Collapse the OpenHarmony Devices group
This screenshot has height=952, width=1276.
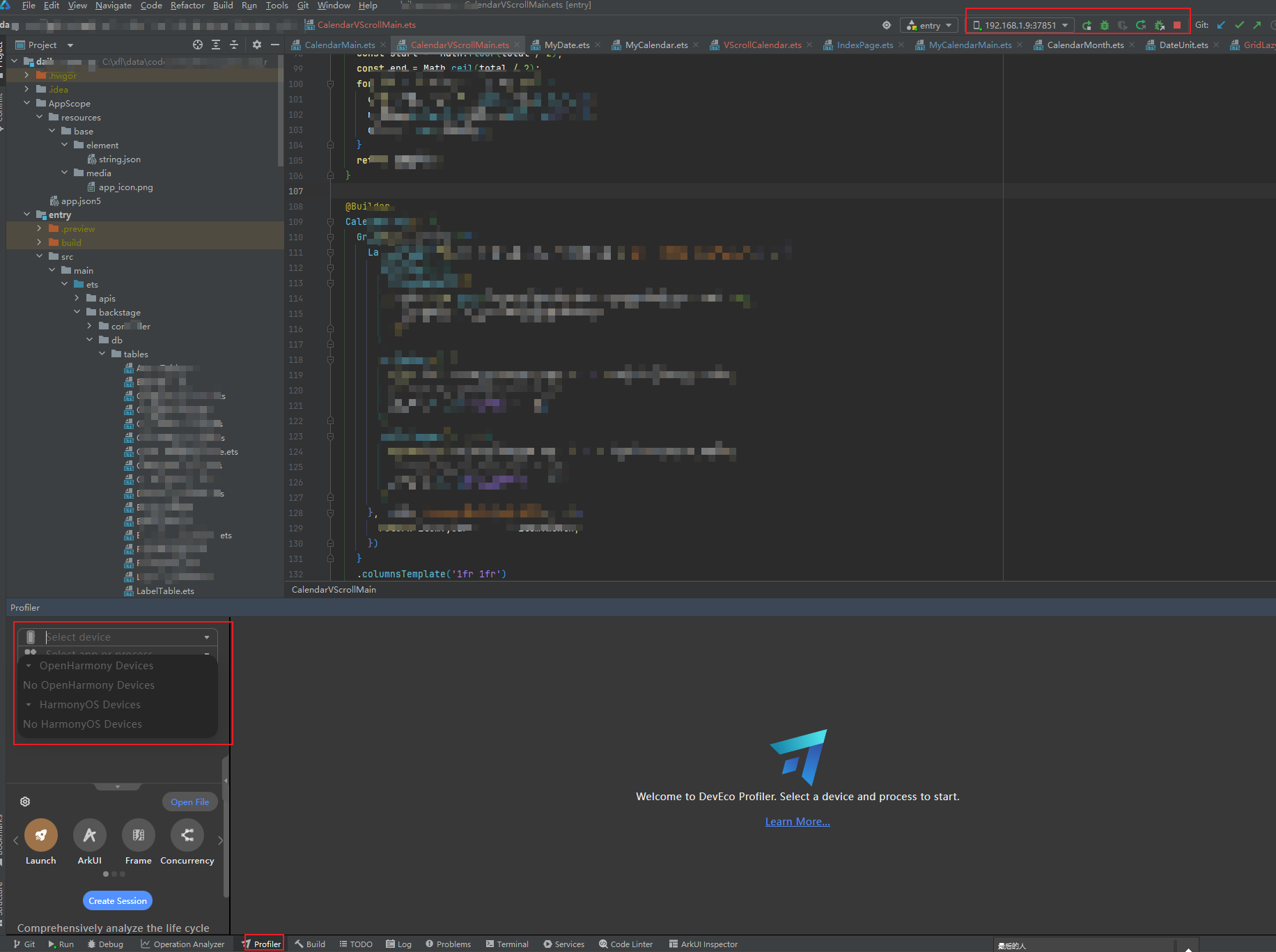pos(29,666)
